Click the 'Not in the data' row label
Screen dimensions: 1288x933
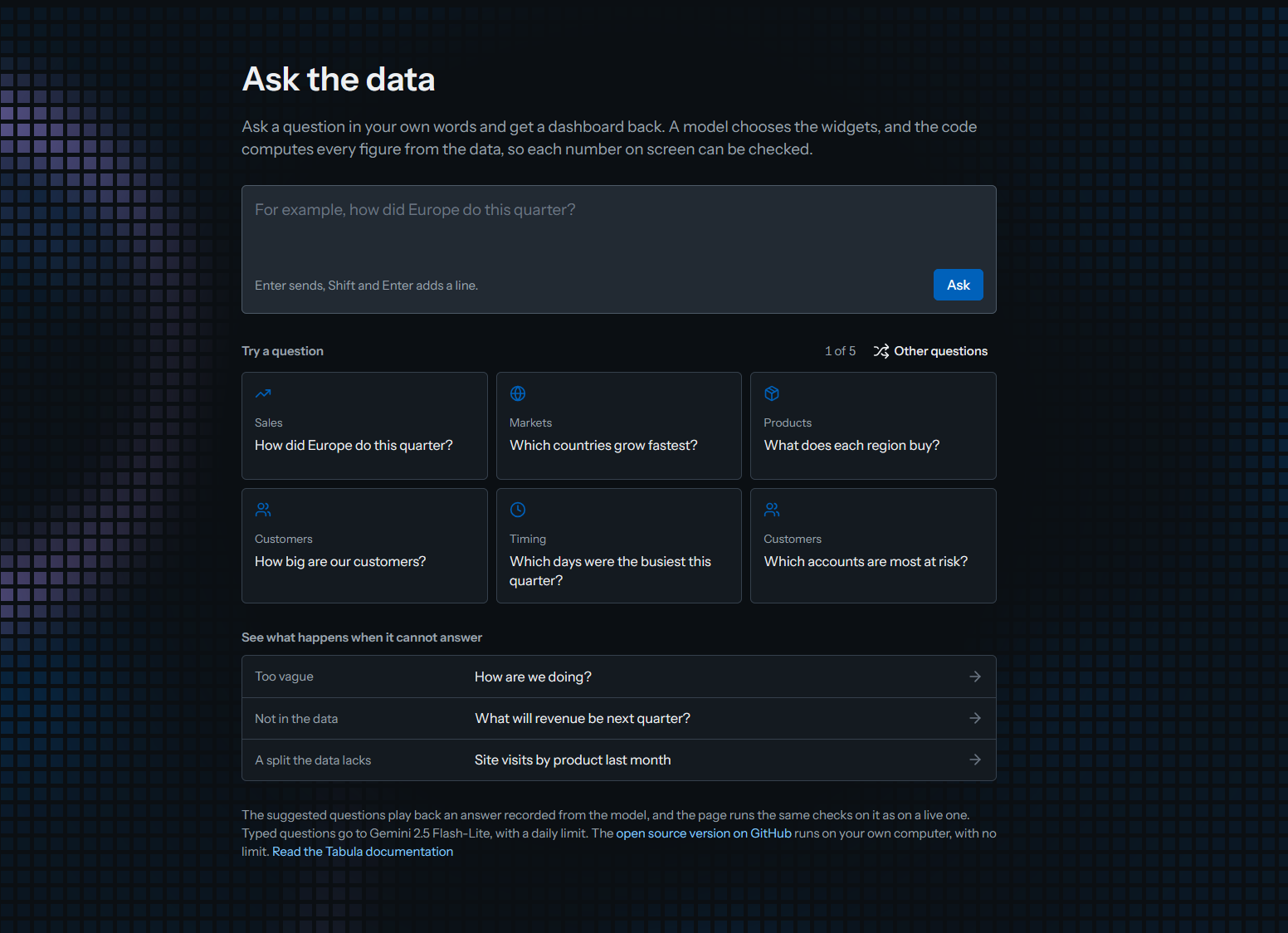296,719
